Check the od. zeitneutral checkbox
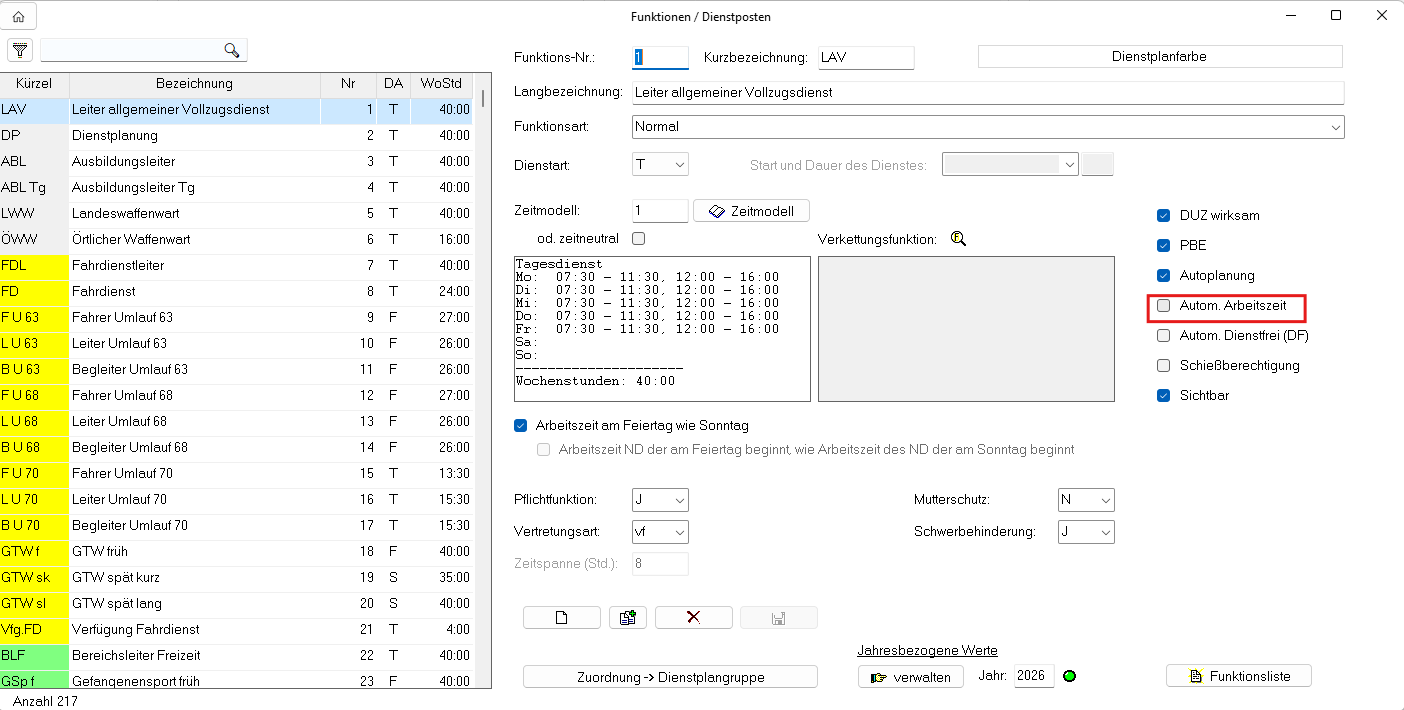1404x710 pixels. coord(639,239)
